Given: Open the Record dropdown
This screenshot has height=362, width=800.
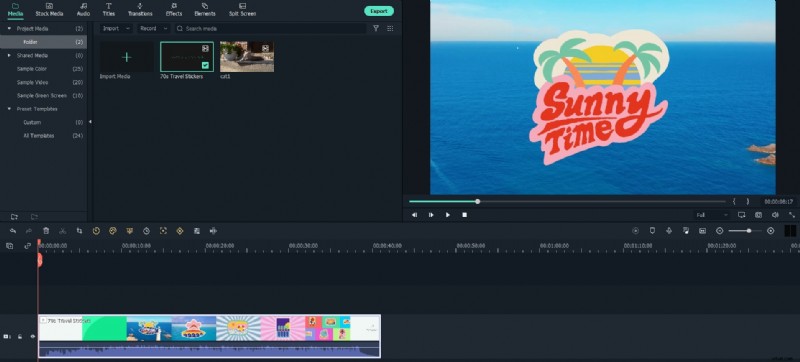Looking at the screenshot, I should click(154, 29).
